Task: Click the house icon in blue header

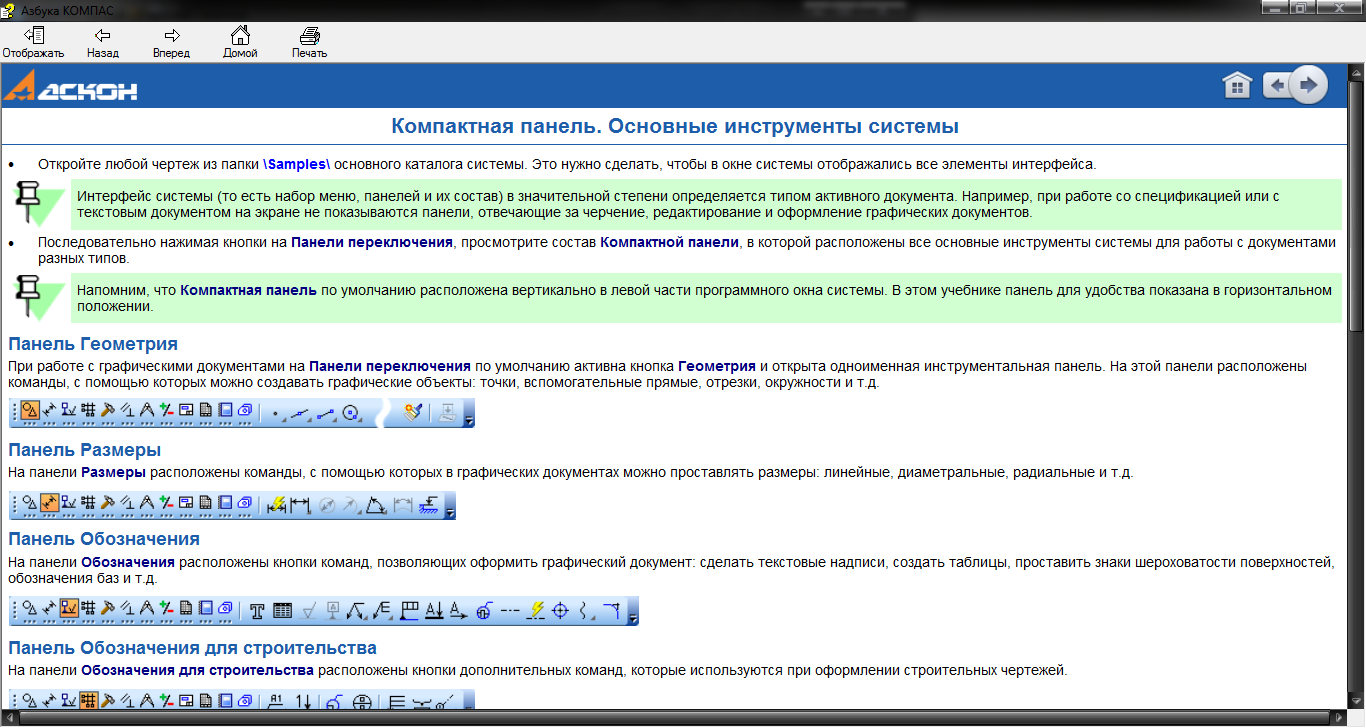Action: (x=1238, y=86)
